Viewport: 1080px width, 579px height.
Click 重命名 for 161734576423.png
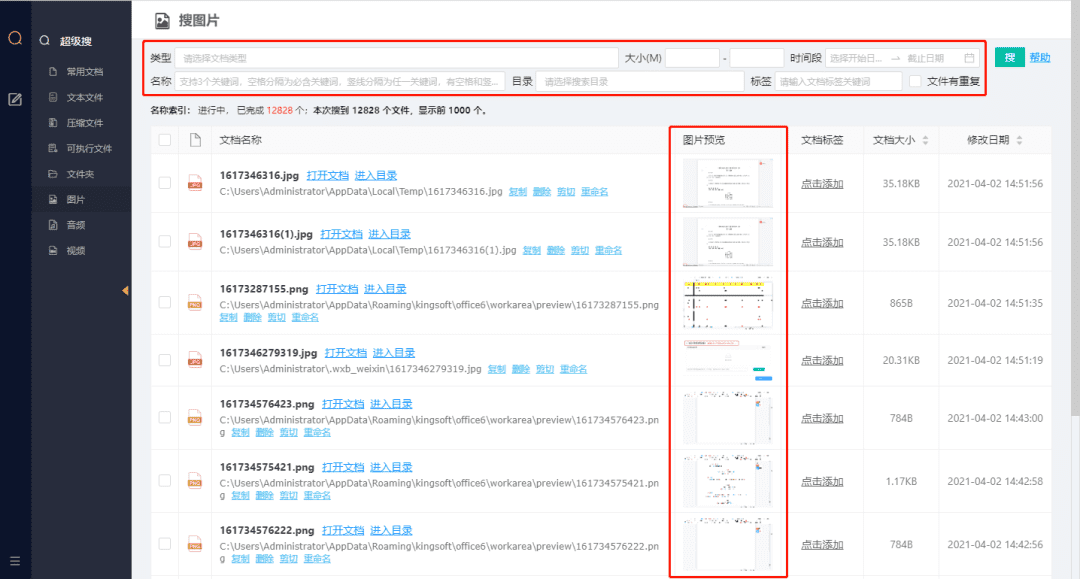pyautogui.click(x=317, y=432)
